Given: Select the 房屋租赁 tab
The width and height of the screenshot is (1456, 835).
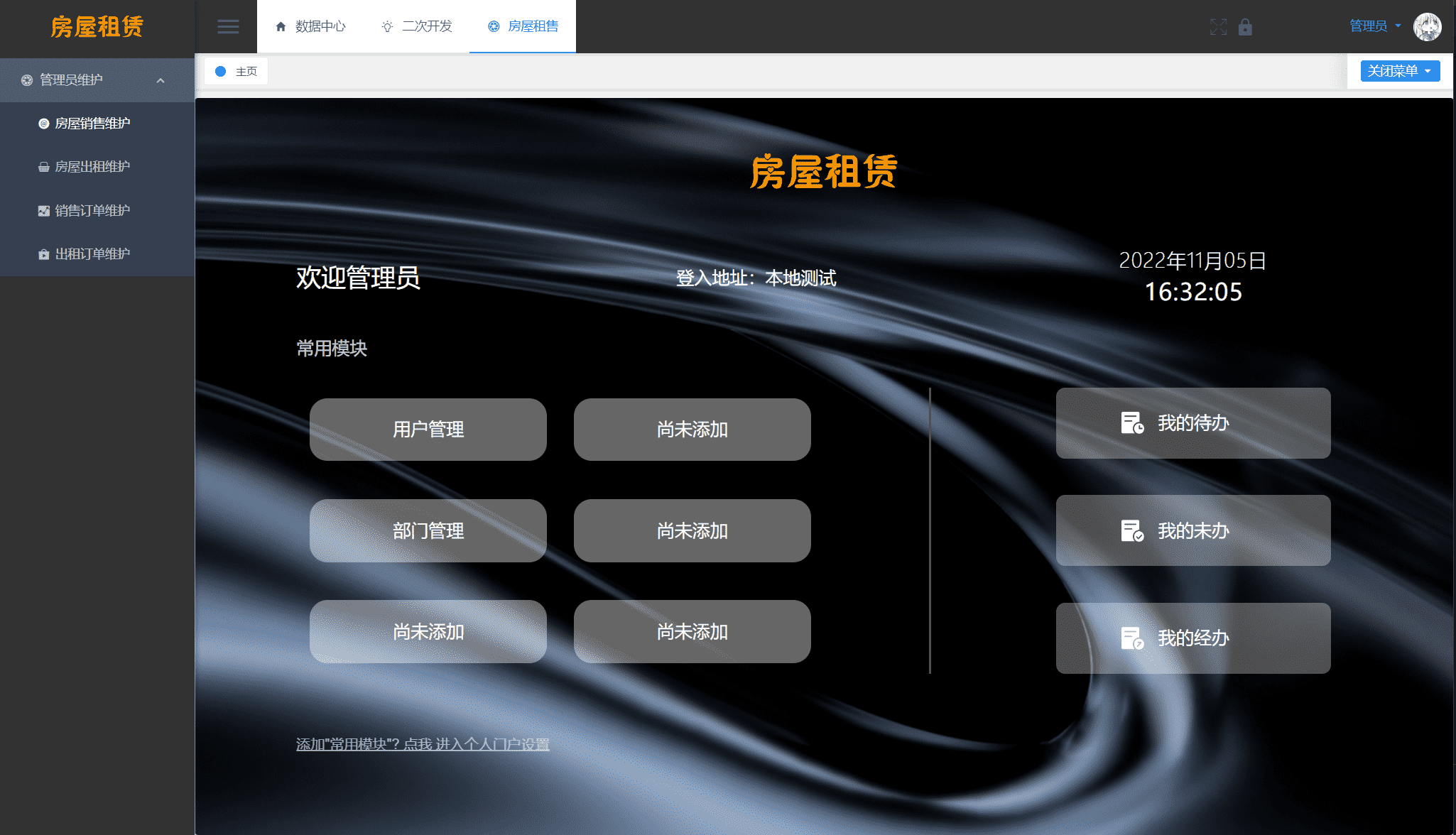Looking at the screenshot, I should (531, 26).
